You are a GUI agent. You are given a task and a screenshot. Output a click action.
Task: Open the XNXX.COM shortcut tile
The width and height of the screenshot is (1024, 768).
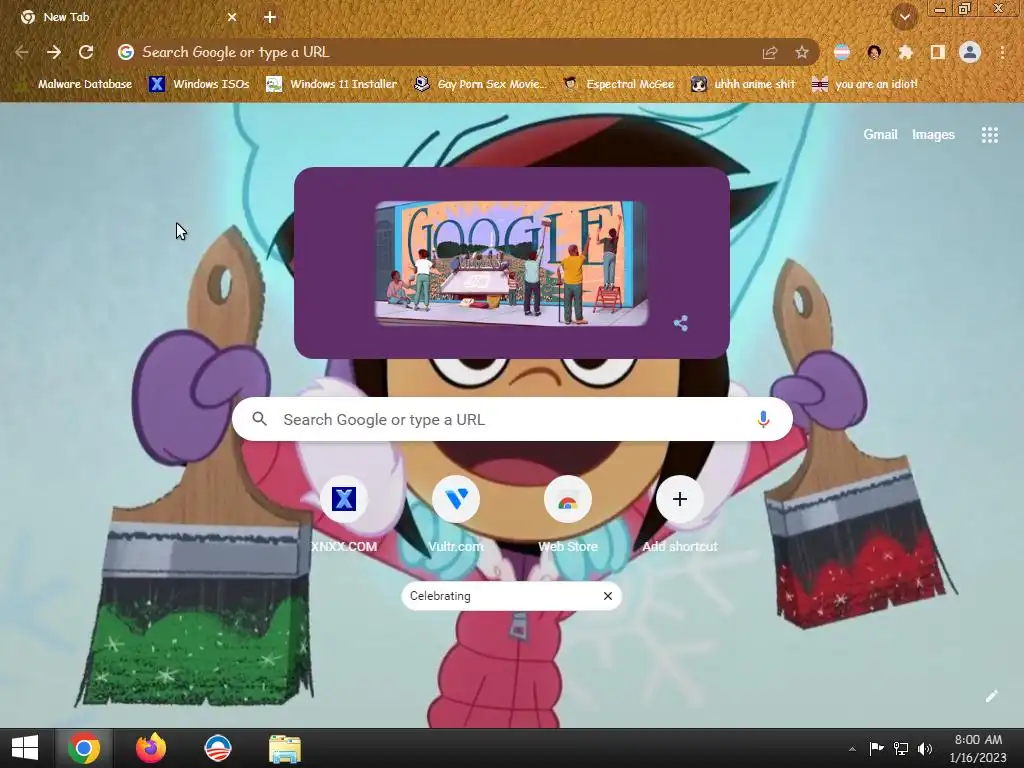(x=344, y=515)
